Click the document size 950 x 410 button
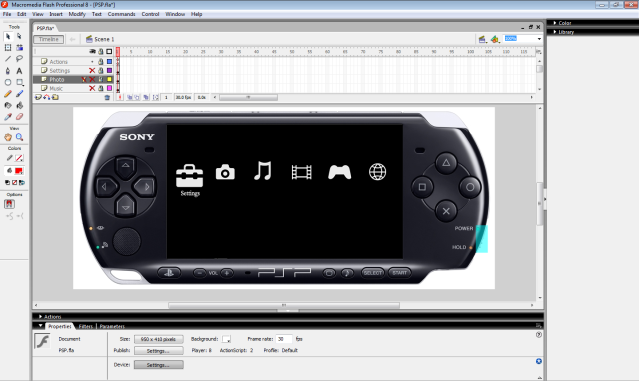 pos(159,339)
